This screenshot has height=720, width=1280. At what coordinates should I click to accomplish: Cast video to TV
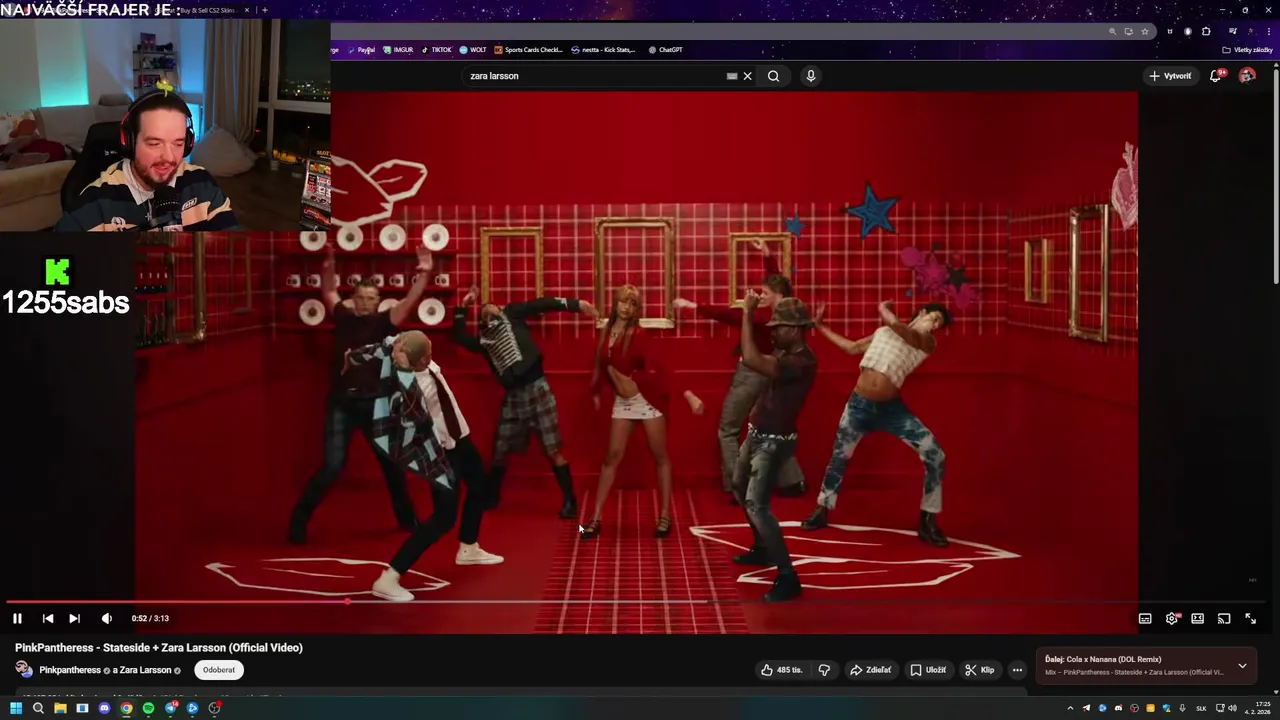1224,619
